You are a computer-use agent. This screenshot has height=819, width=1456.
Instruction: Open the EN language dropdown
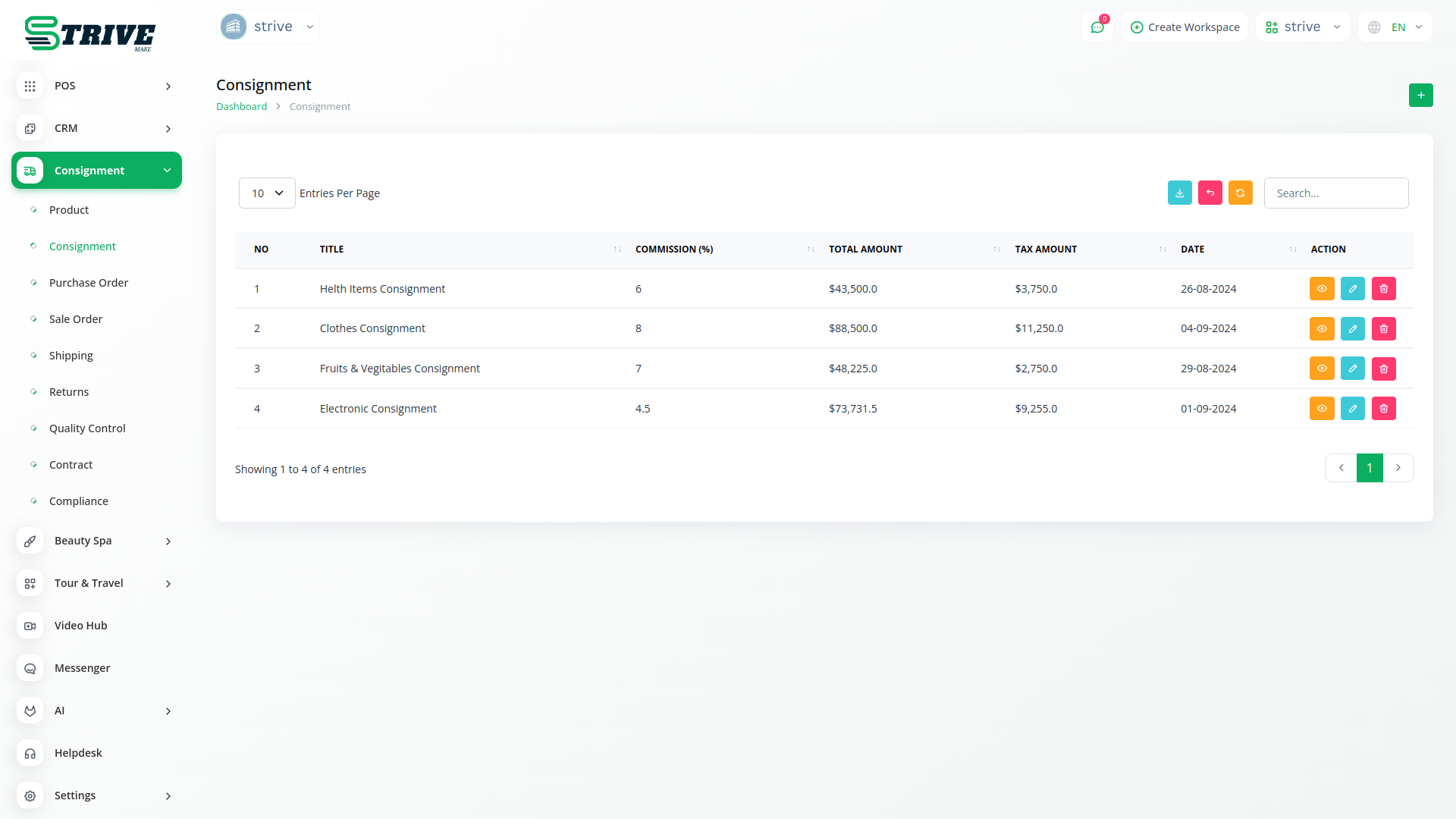coord(1395,27)
